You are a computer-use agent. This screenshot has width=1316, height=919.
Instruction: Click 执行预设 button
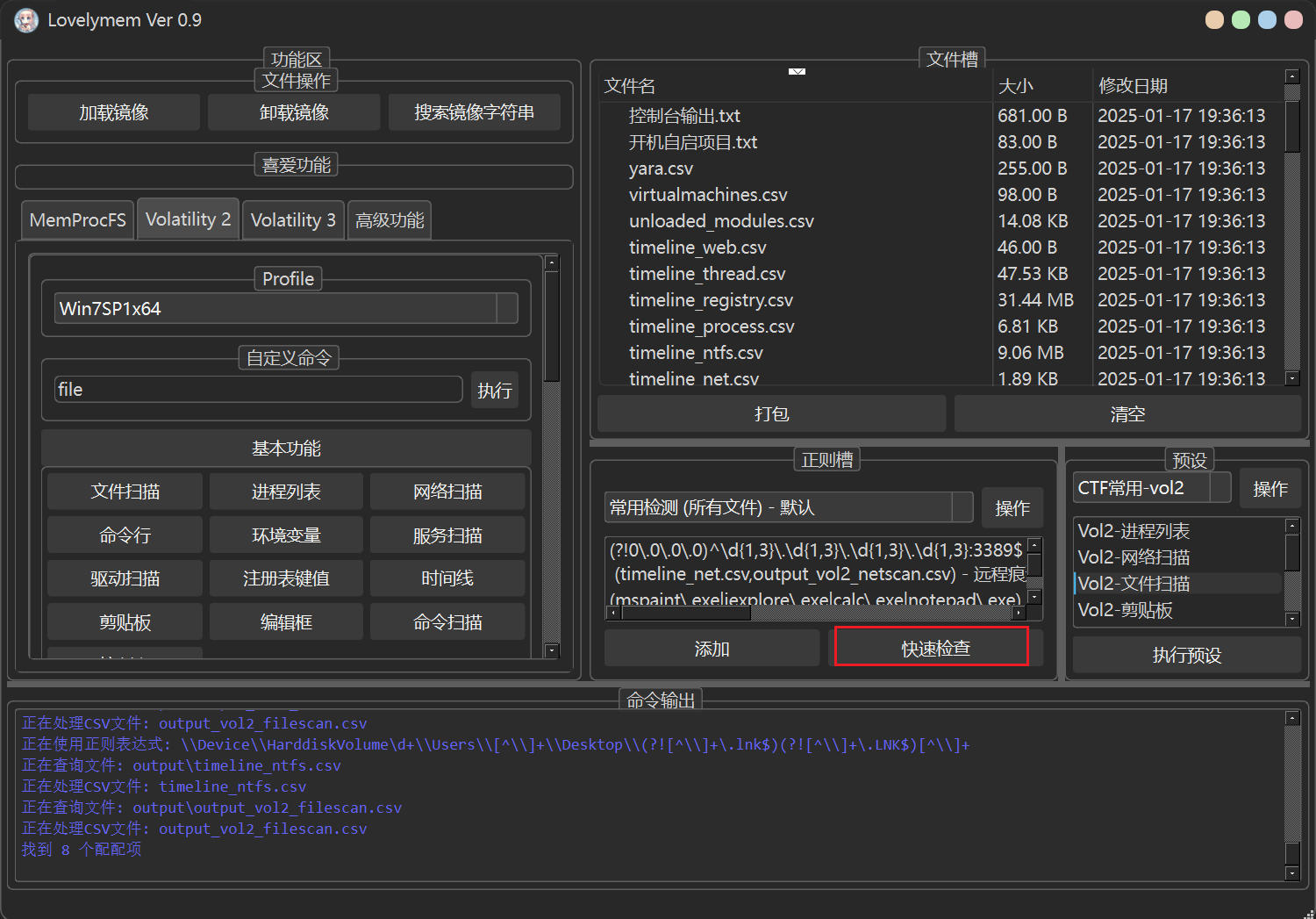point(1187,655)
